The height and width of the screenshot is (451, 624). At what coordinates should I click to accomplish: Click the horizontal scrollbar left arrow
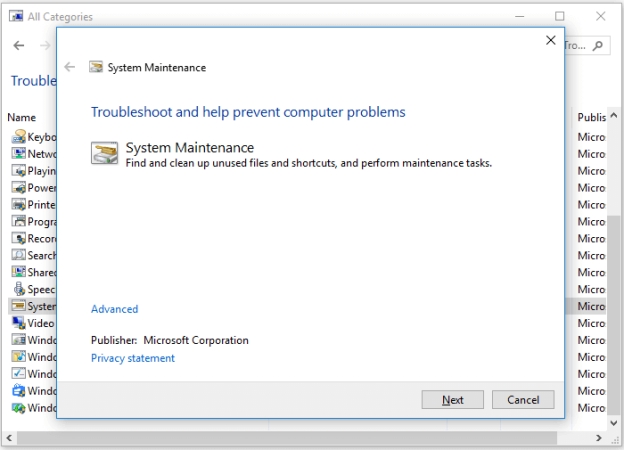[8, 438]
